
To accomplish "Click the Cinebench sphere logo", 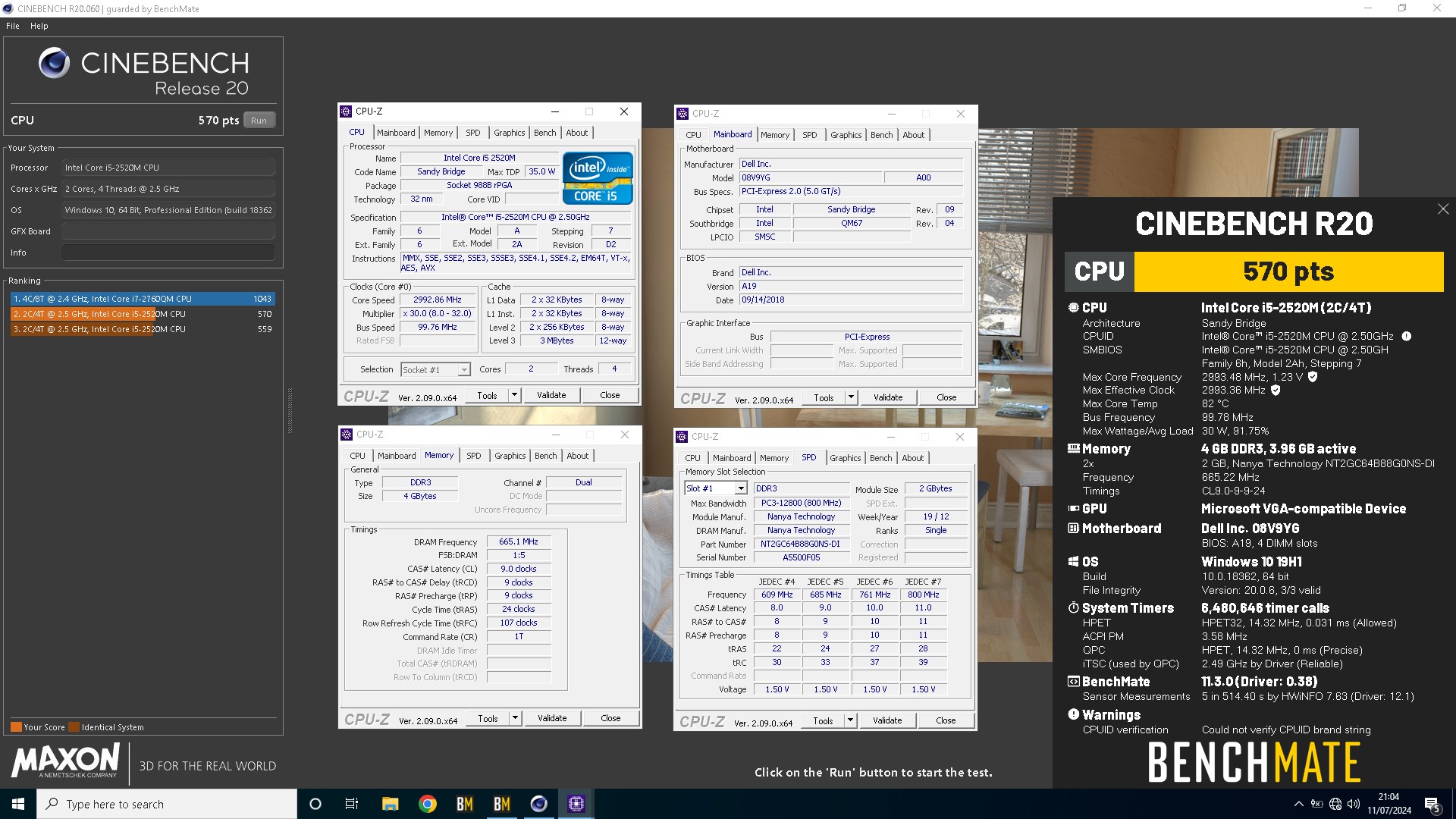I will (55, 64).
